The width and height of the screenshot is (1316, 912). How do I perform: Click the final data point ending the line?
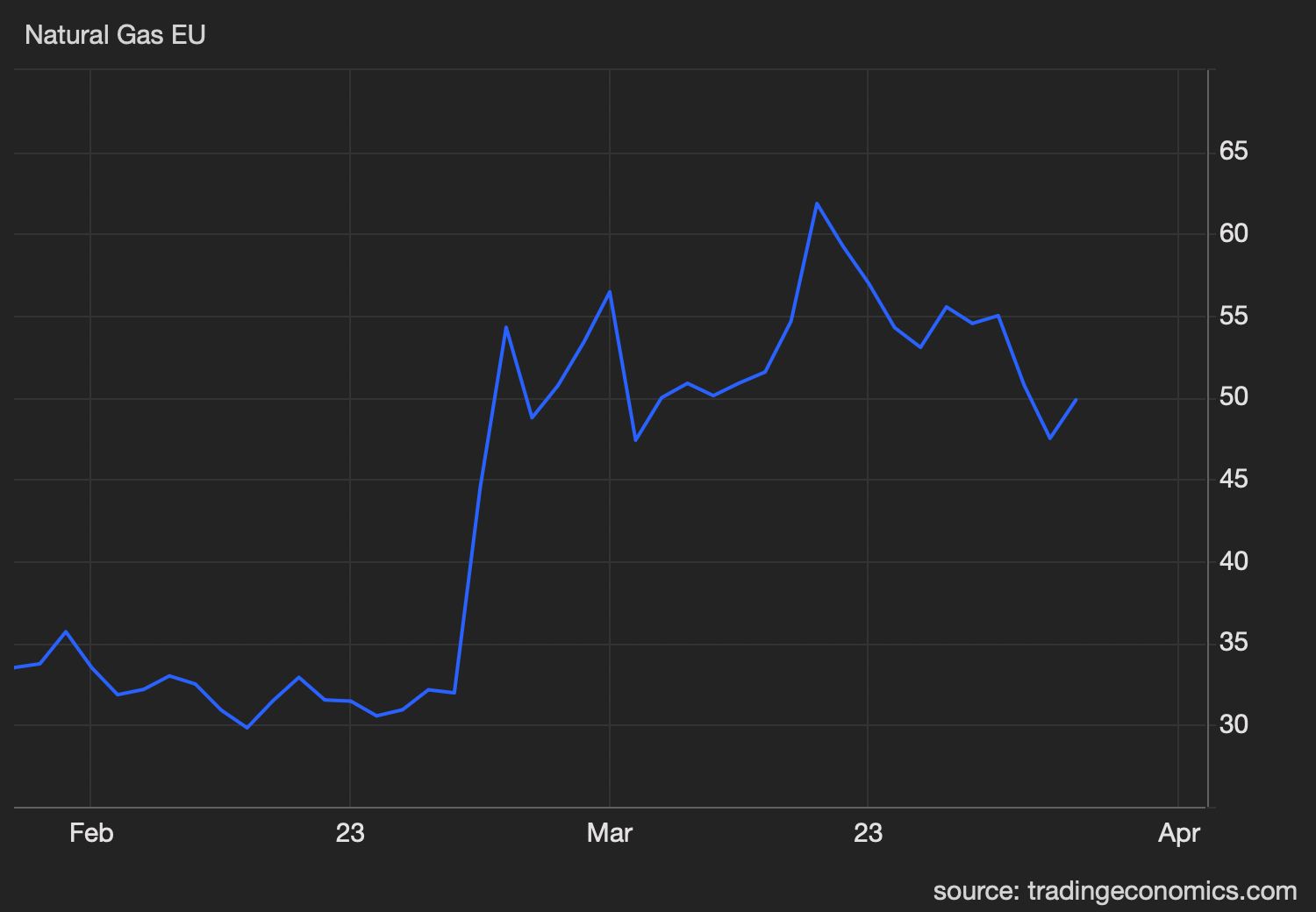[1076, 400]
